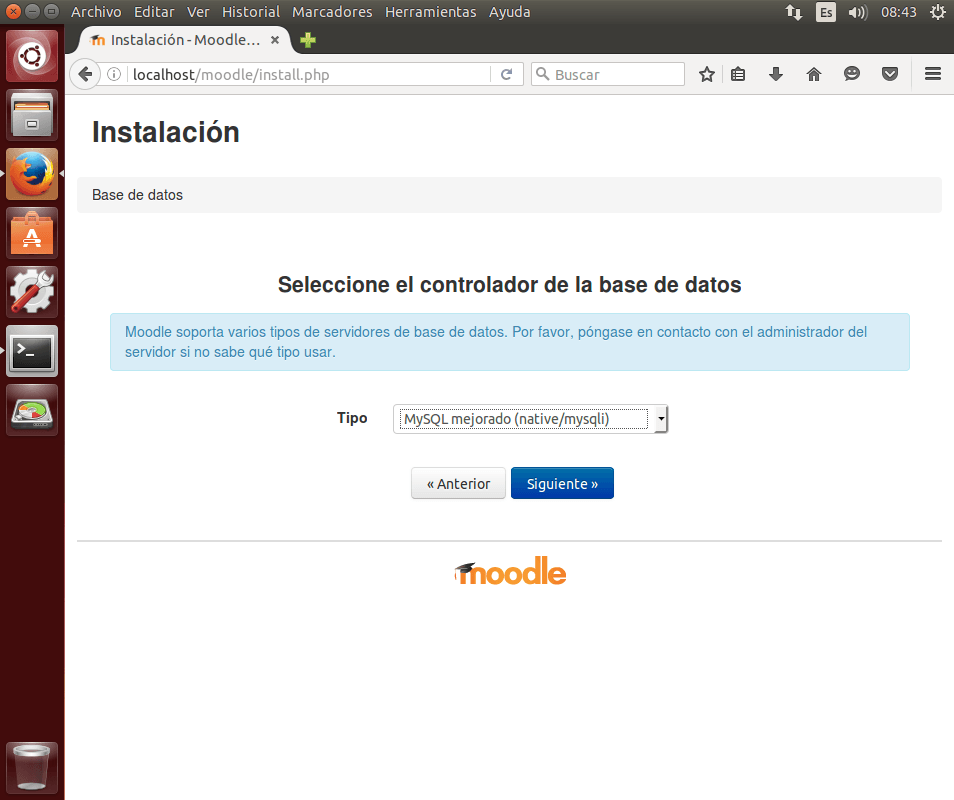954x800 pixels.
Task: Open the Pocket icon in toolbar
Action: [890, 74]
